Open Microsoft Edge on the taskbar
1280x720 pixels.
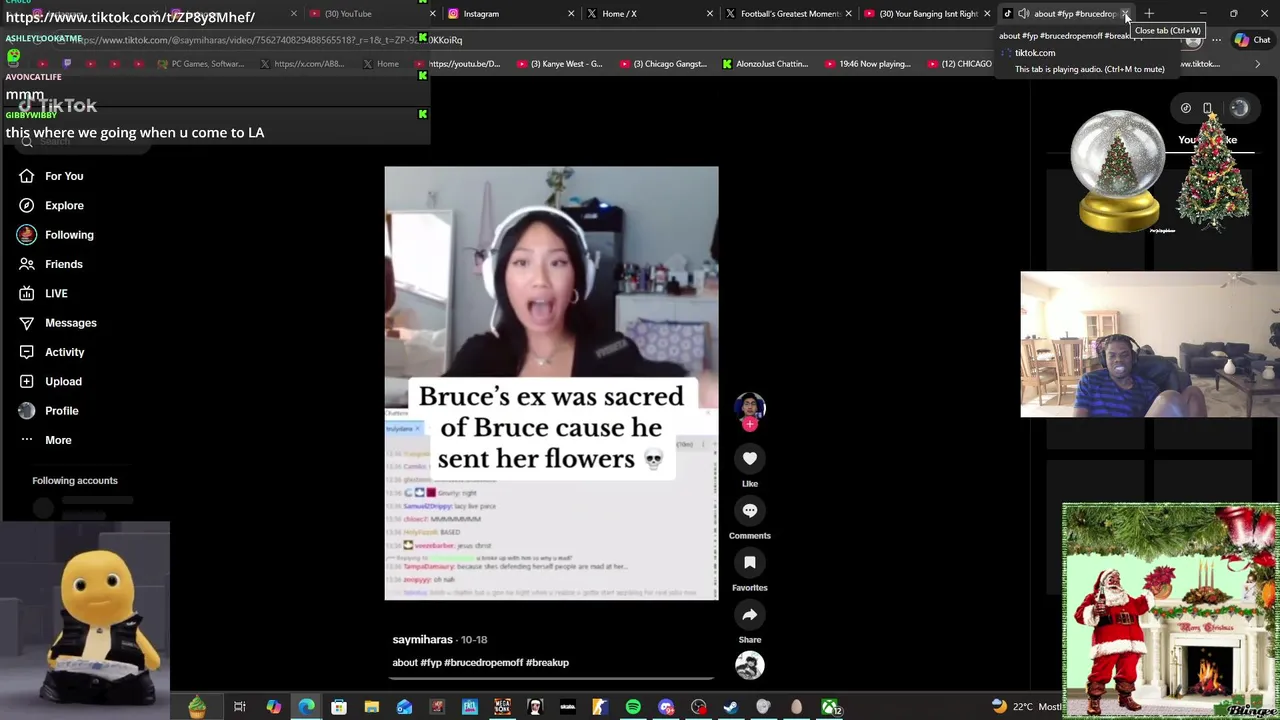(x=306, y=707)
